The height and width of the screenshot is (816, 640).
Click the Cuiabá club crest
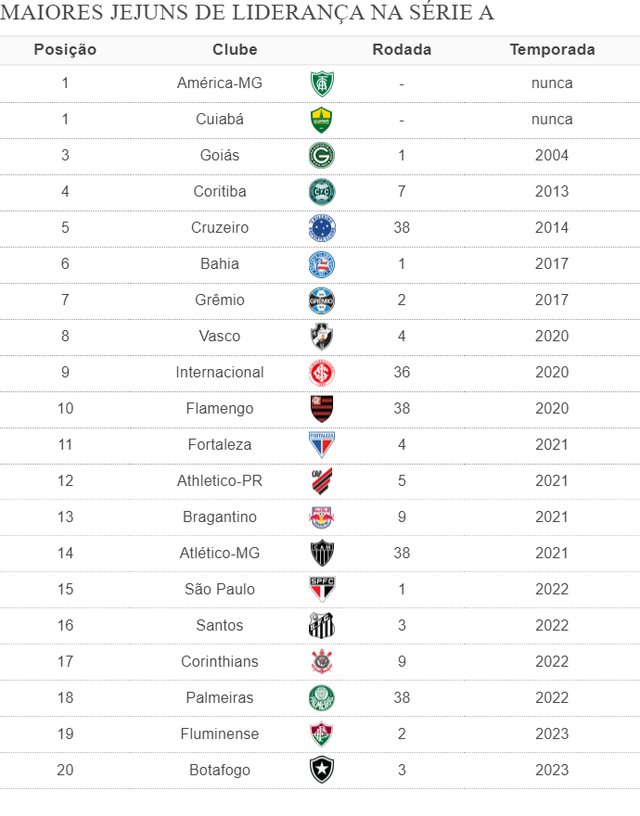(x=322, y=119)
